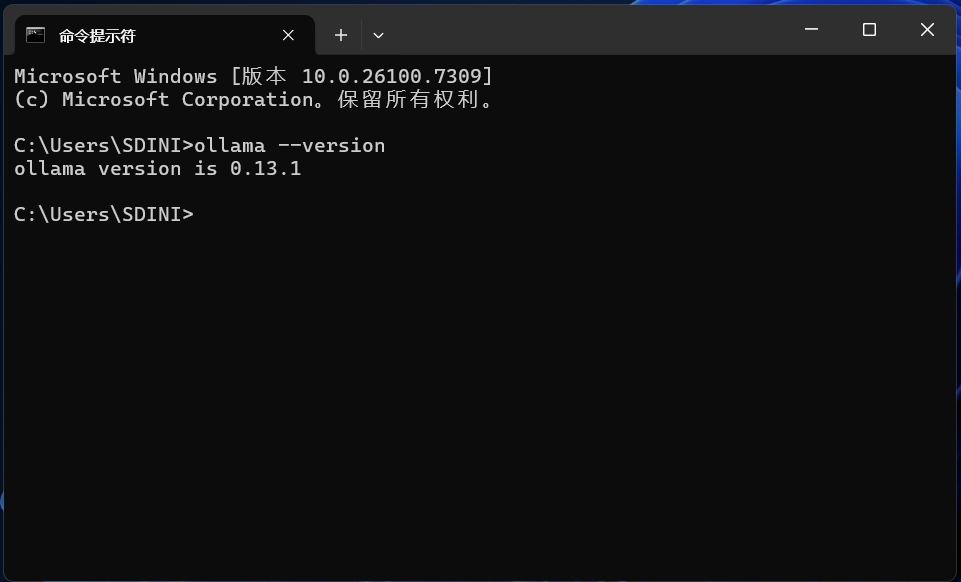Image resolution: width=961 pixels, height=582 pixels.
Task: Click the 'Microsoft Windows' header text
Action: coord(116,77)
